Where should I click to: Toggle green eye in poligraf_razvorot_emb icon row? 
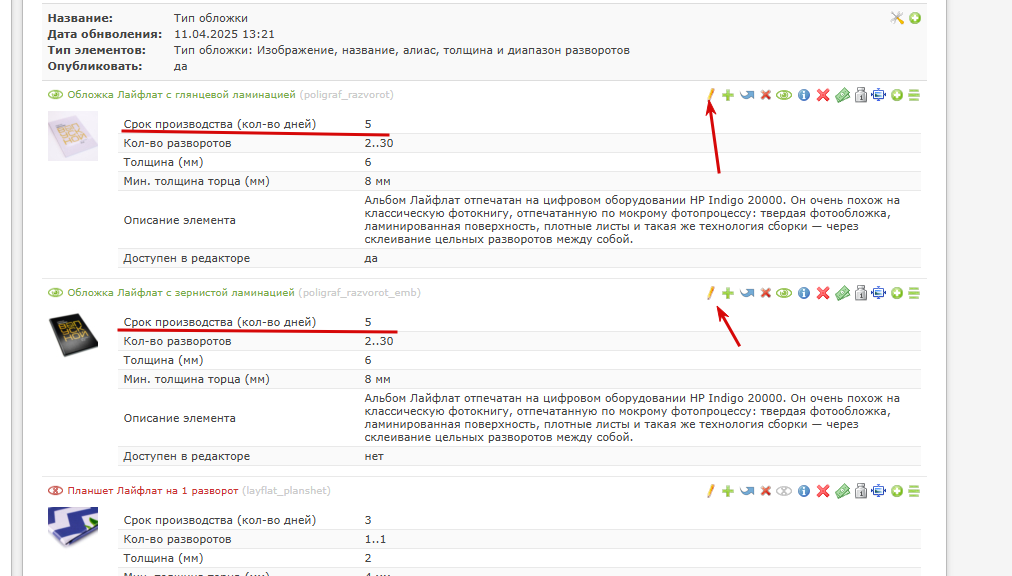784,293
